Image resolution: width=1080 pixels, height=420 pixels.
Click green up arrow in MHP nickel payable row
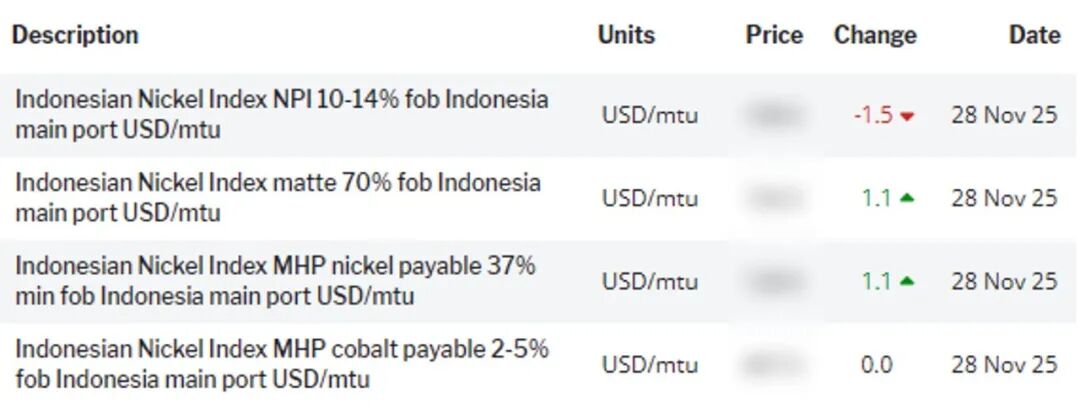[907, 281]
